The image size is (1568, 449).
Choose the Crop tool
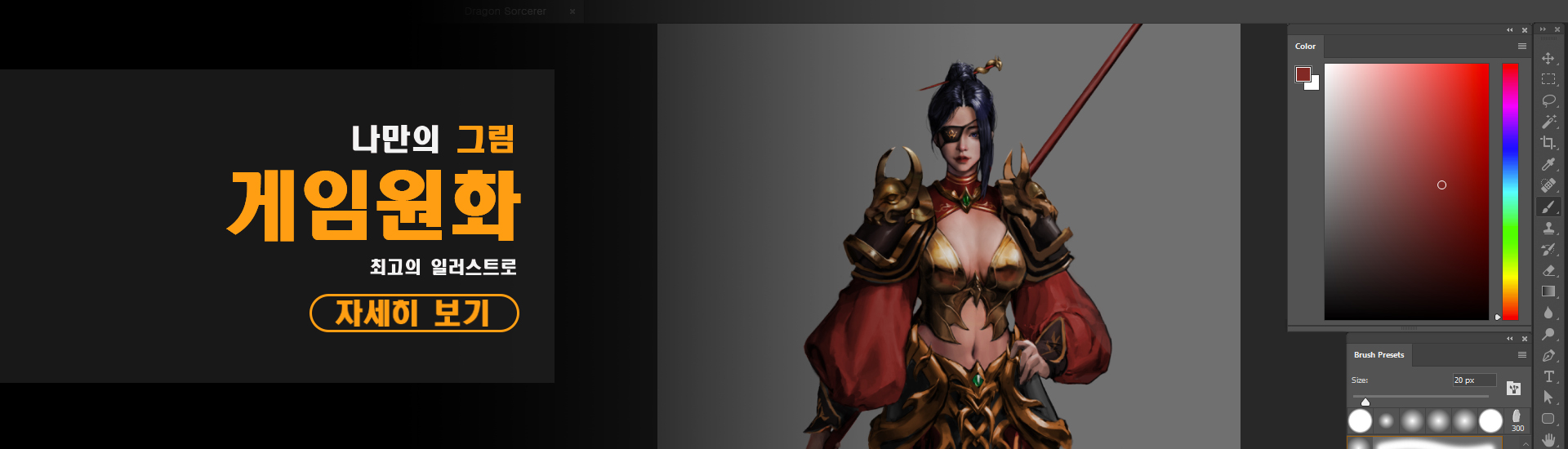(x=1548, y=143)
